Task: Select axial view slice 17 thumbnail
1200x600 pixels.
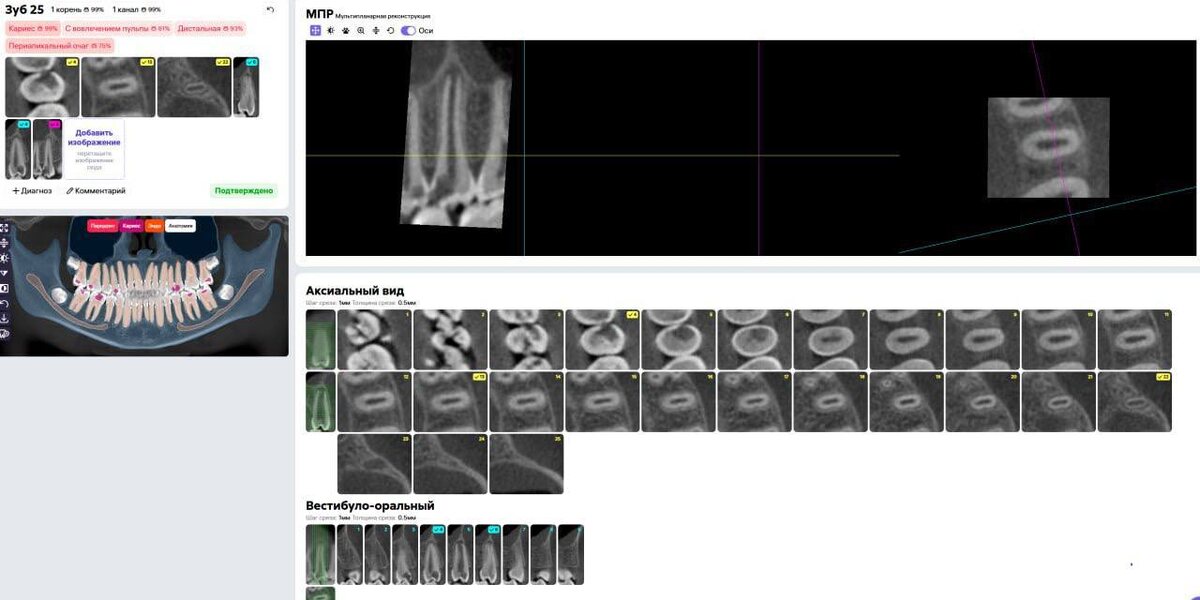Action: click(755, 402)
